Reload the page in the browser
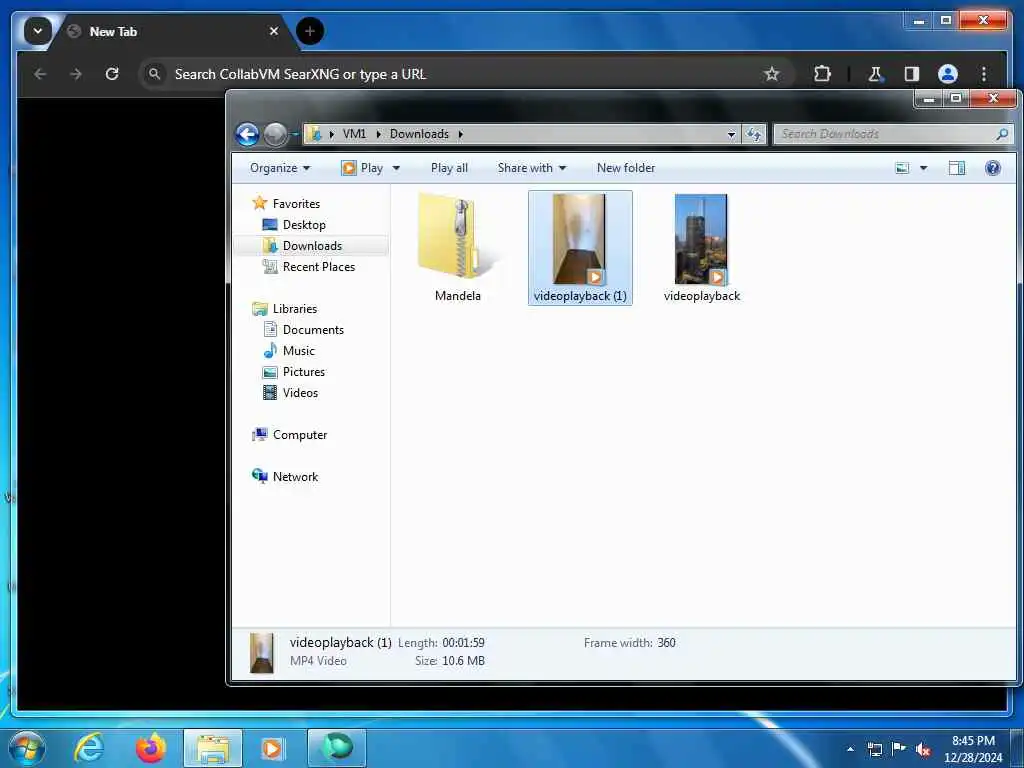This screenshot has height=768, width=1024. coord(112,74)
